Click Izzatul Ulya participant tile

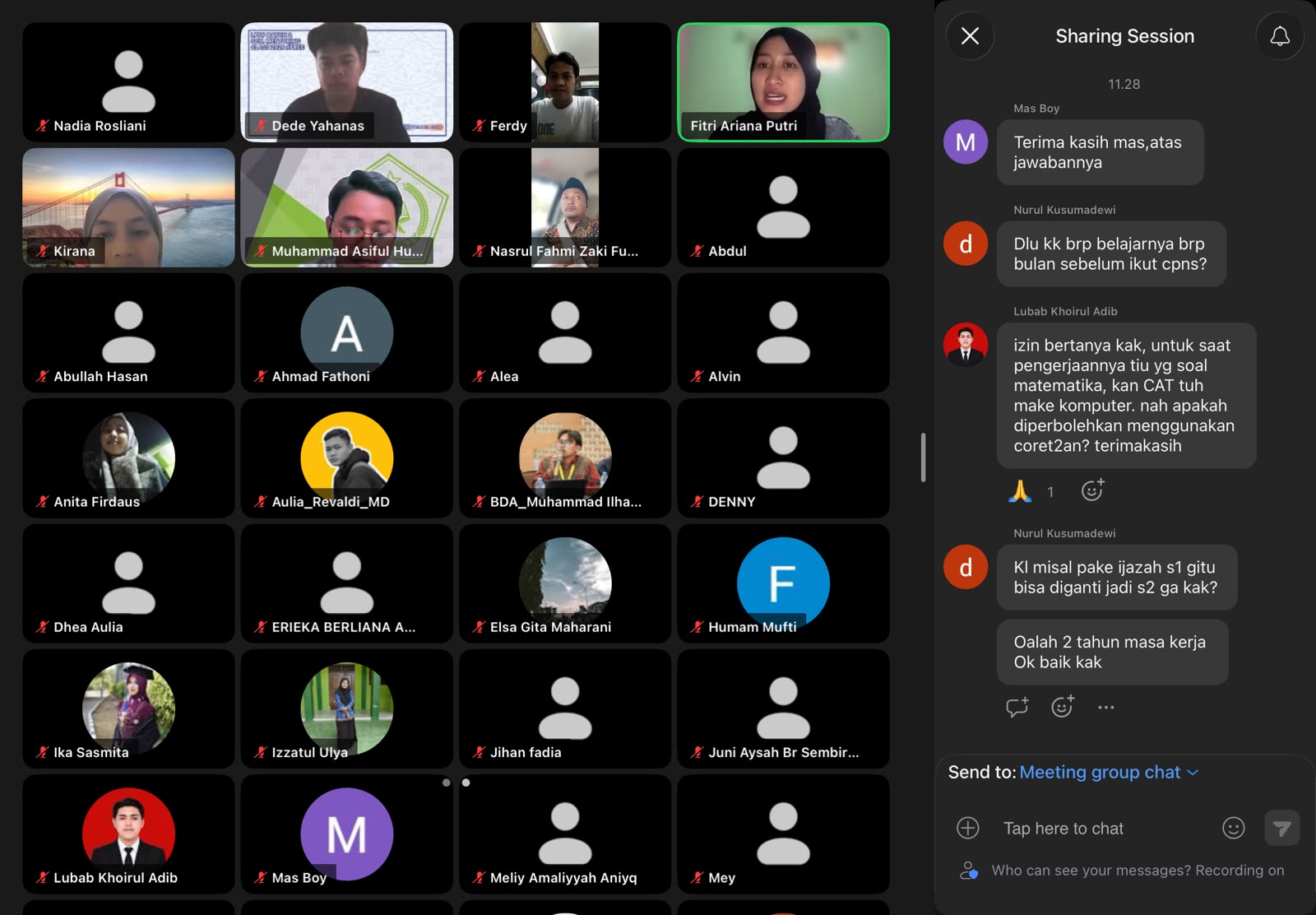[x=346, y=708]
